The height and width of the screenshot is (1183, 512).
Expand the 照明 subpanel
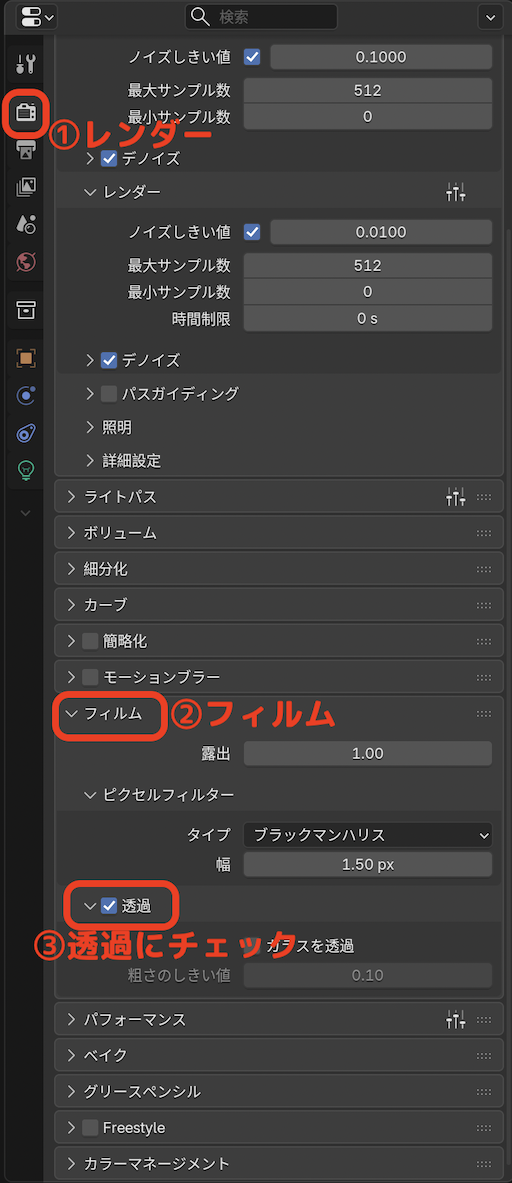(x=90, y=428)
